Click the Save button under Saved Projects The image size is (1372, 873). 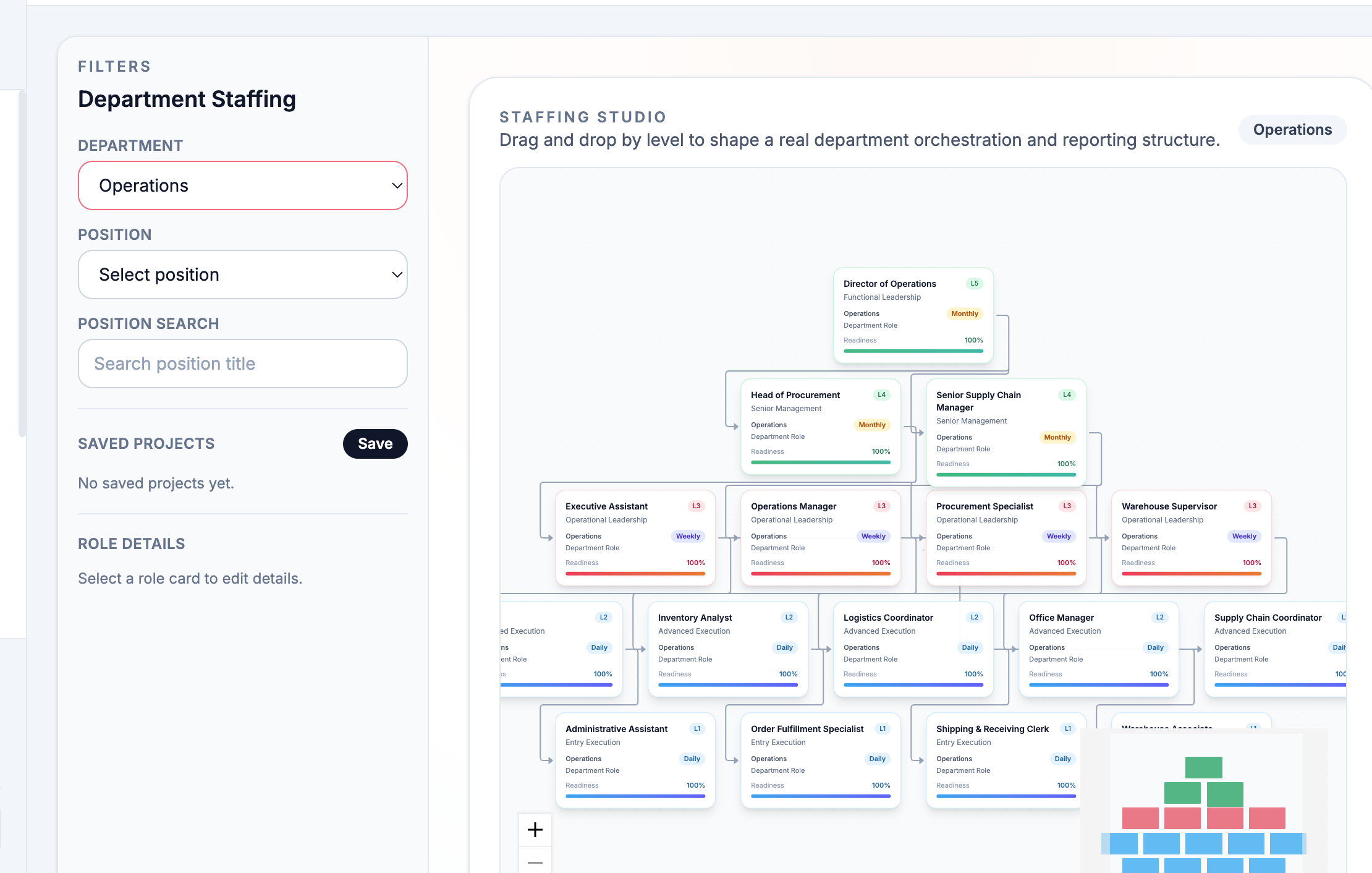tap(375, 443)
